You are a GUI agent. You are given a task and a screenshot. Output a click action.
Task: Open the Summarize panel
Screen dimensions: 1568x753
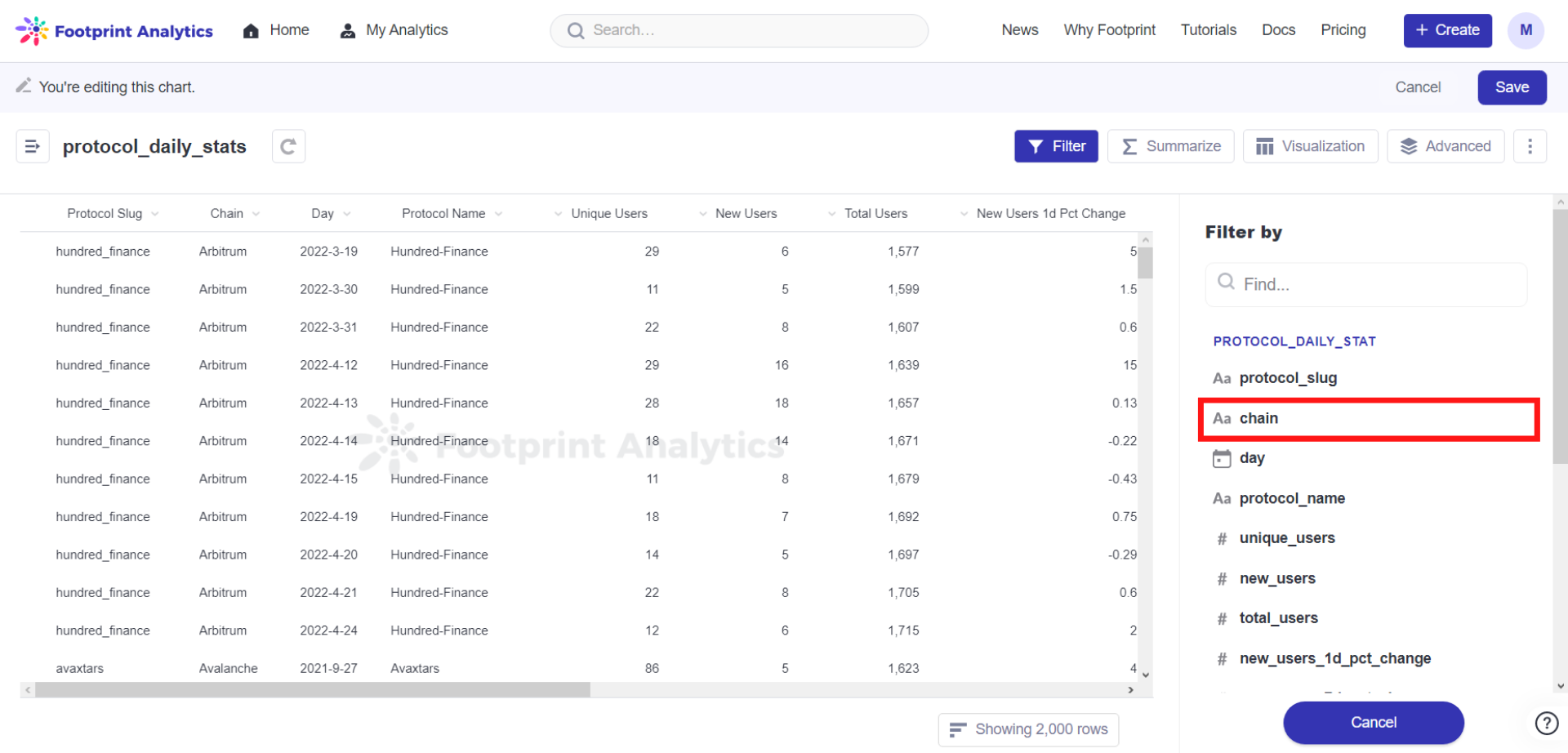click(1170, 146)
